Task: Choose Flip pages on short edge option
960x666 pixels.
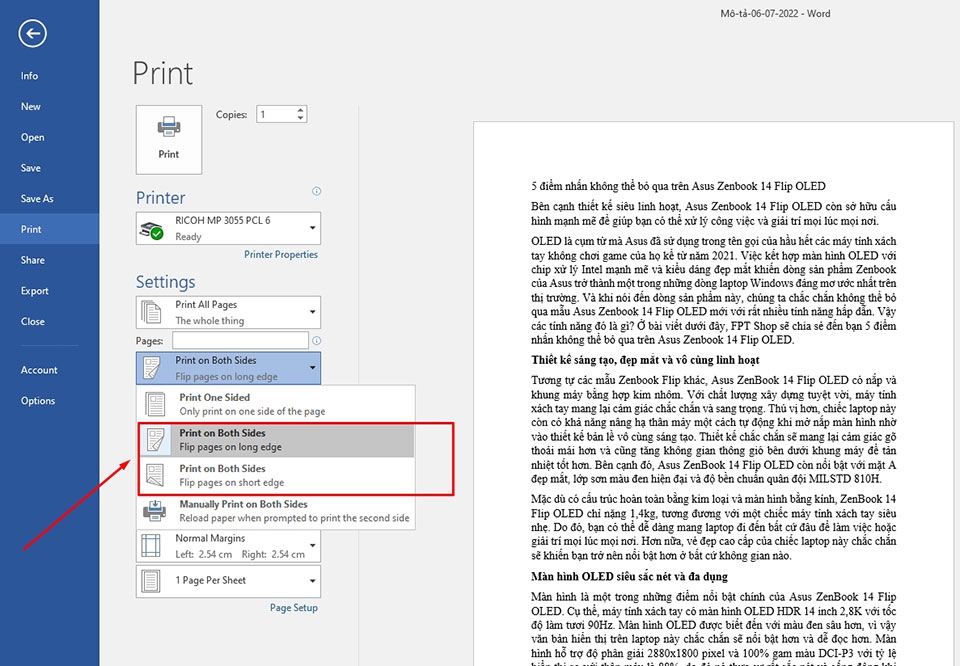Action: pos(277,475)
